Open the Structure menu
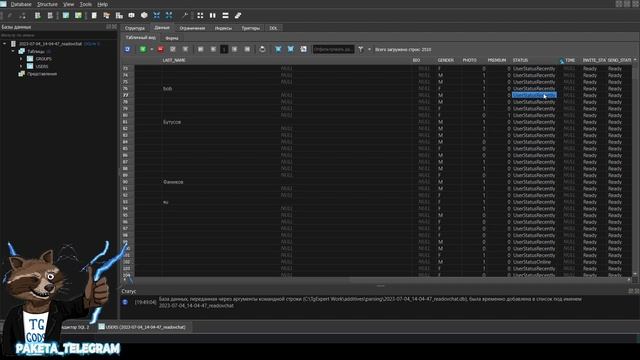This screenshot has height=360, width=640. pyautogui.click(x=47, y=4)
